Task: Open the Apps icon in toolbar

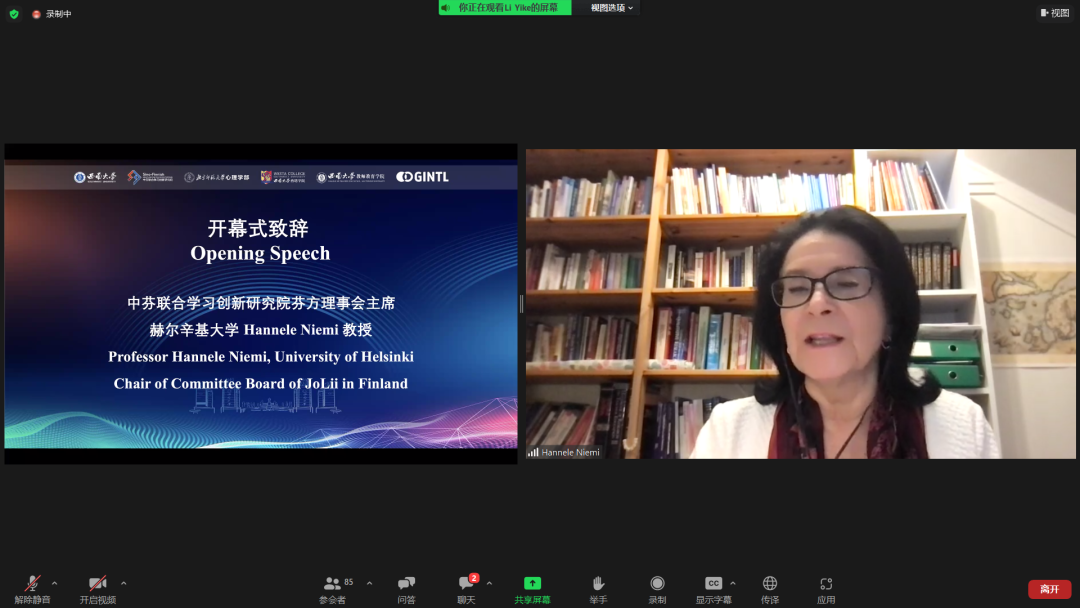Action: [x=826, y=584]
